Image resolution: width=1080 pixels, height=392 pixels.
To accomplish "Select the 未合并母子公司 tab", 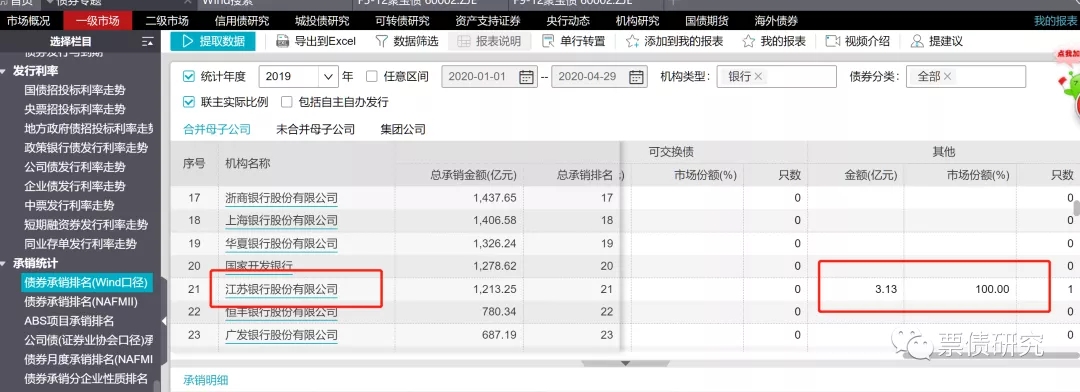I will (315, 129).
